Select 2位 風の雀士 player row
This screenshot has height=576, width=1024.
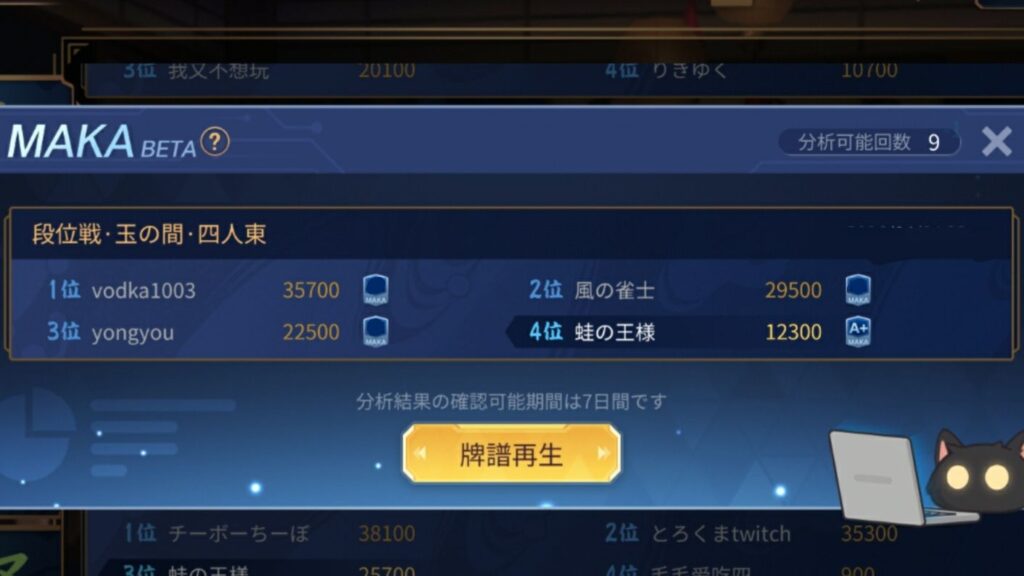(699, 290)
